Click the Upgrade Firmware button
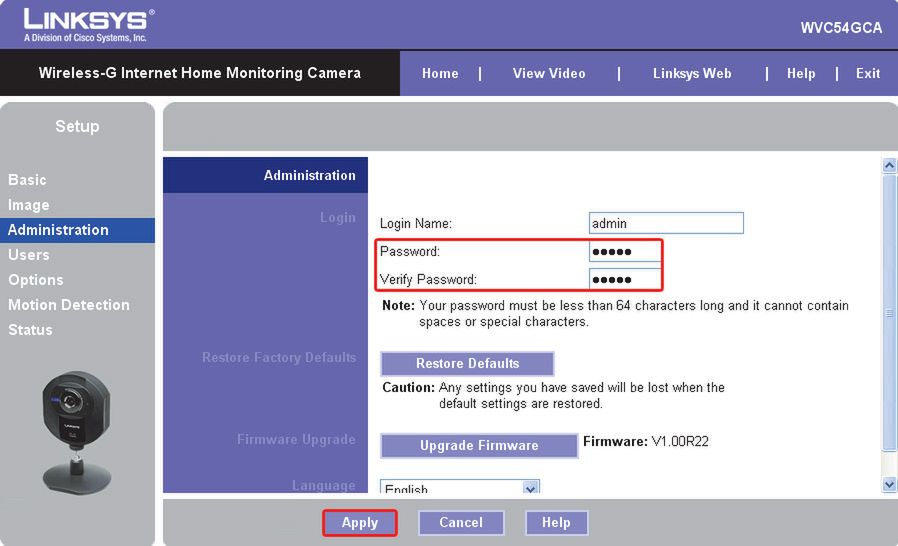 click(x=479, y=445)
